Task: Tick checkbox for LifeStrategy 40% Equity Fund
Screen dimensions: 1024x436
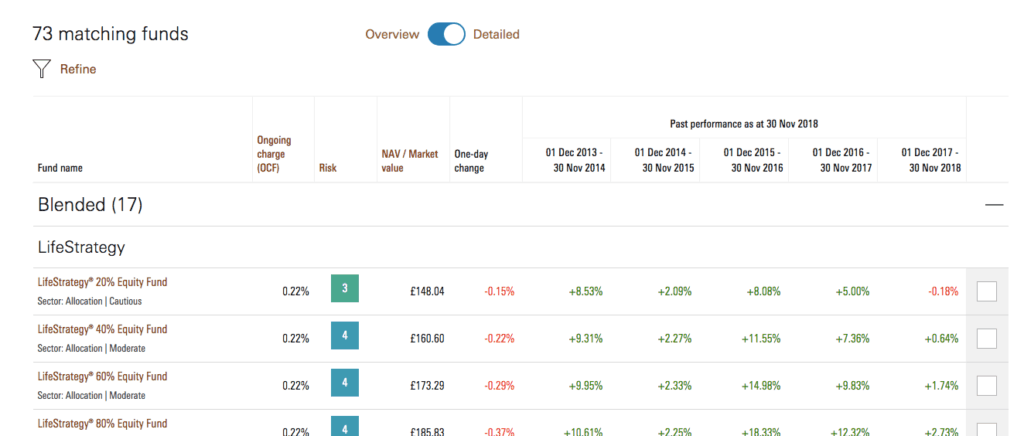Action: (x=987, y=338)
